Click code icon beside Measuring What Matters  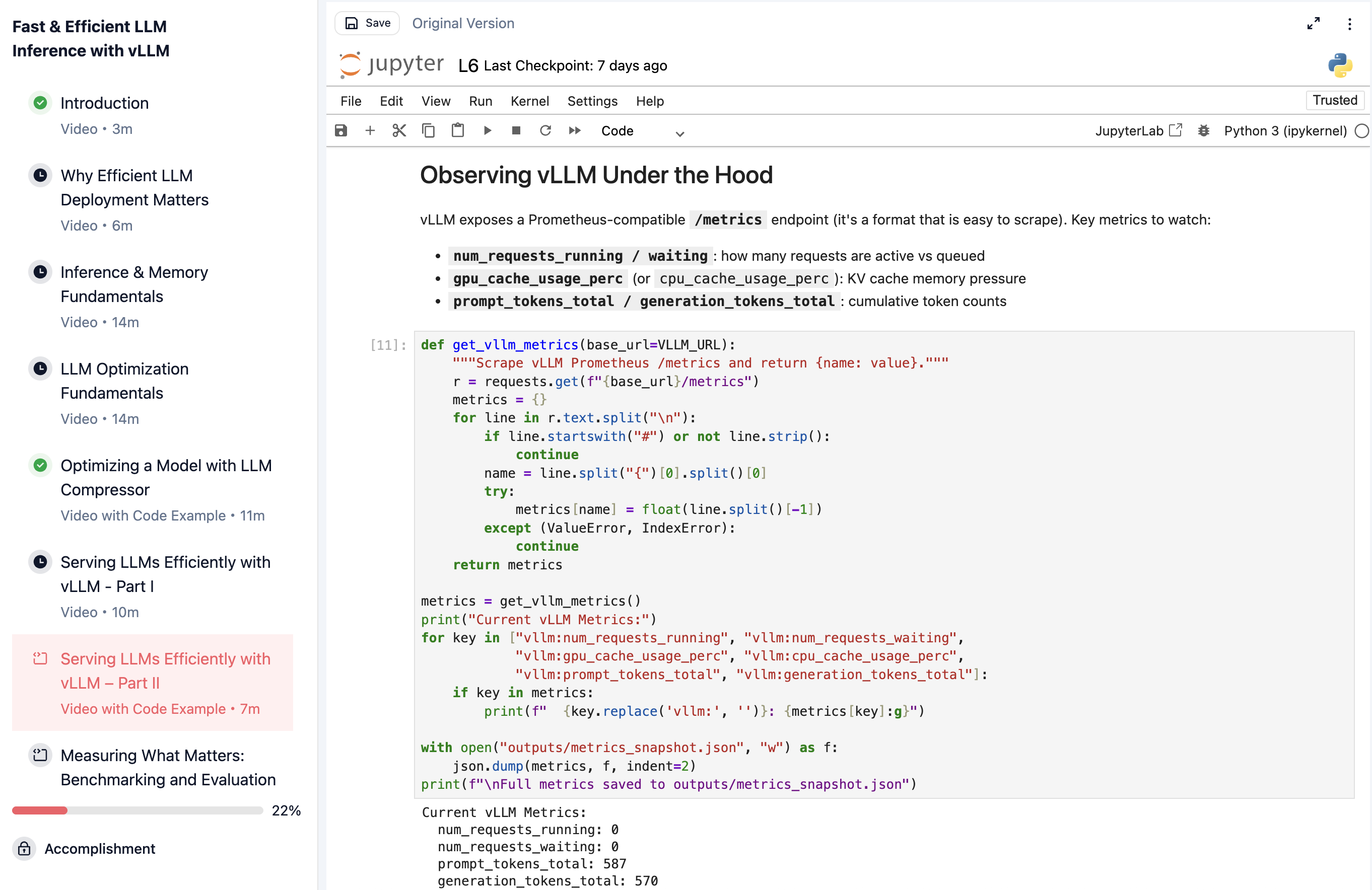coord(40,755)
